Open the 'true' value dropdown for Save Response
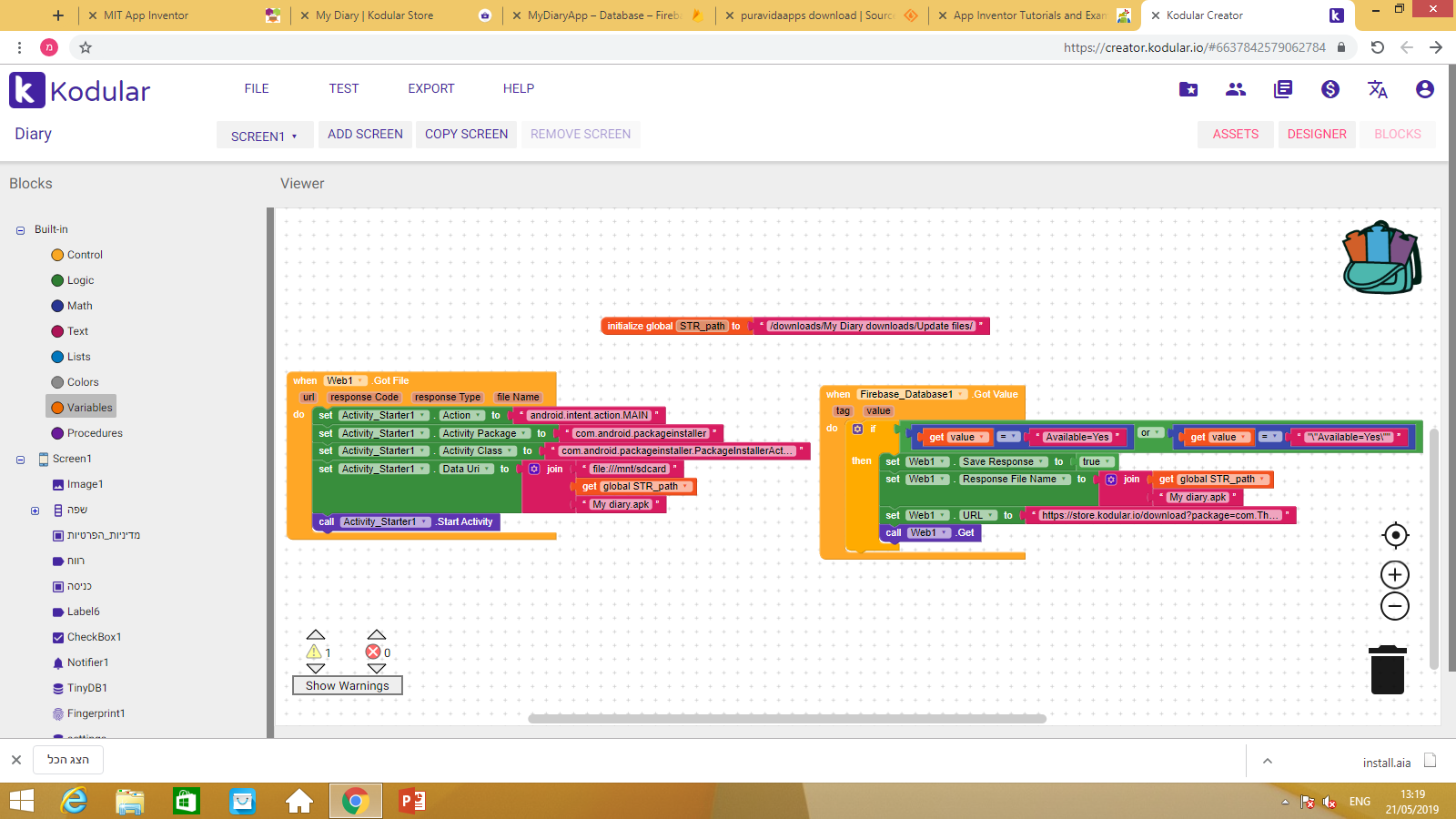This screenshot has width=1456, height=819. [1107, 462]
